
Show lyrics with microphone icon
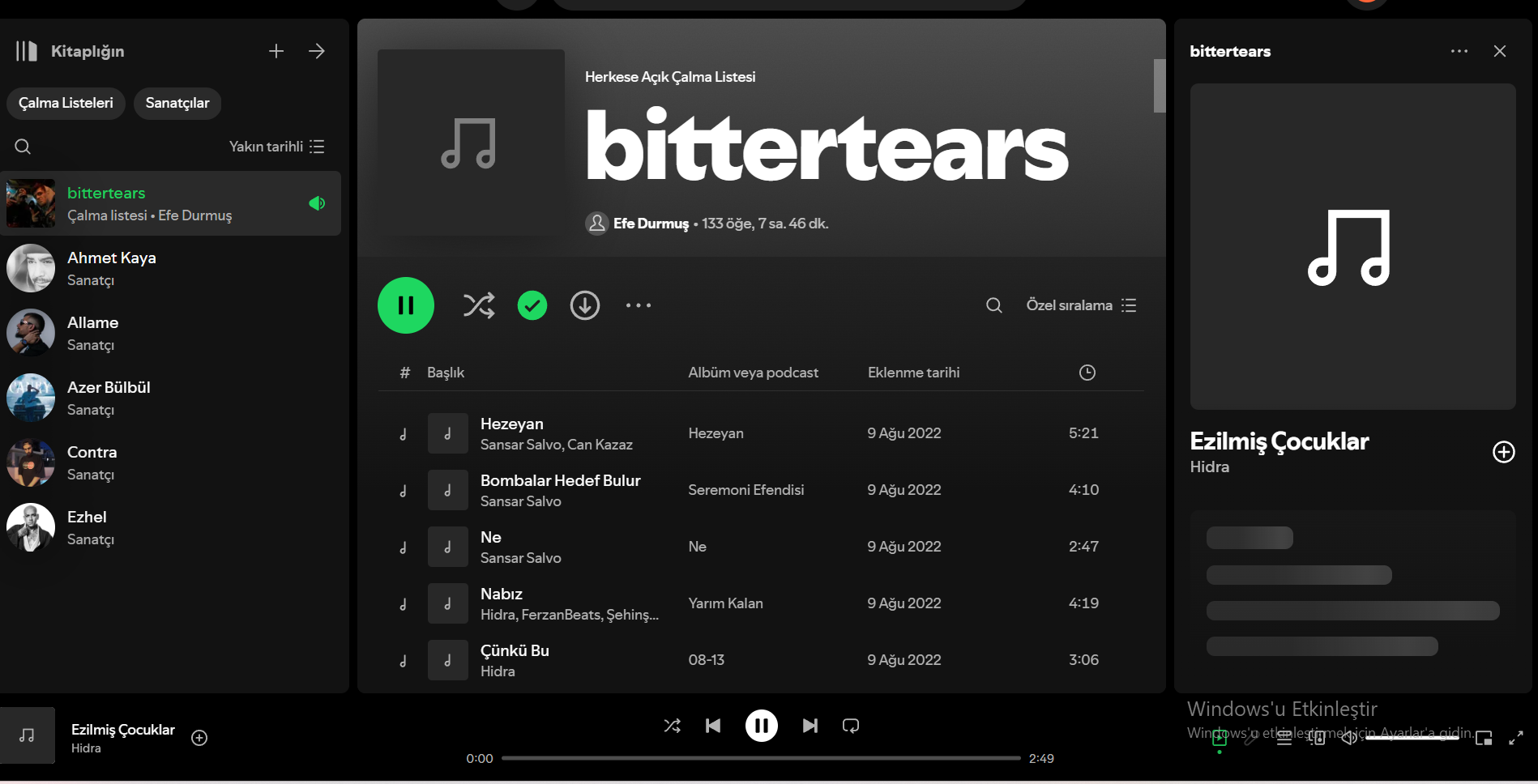pyautogui.click(x=1252, y=737)
